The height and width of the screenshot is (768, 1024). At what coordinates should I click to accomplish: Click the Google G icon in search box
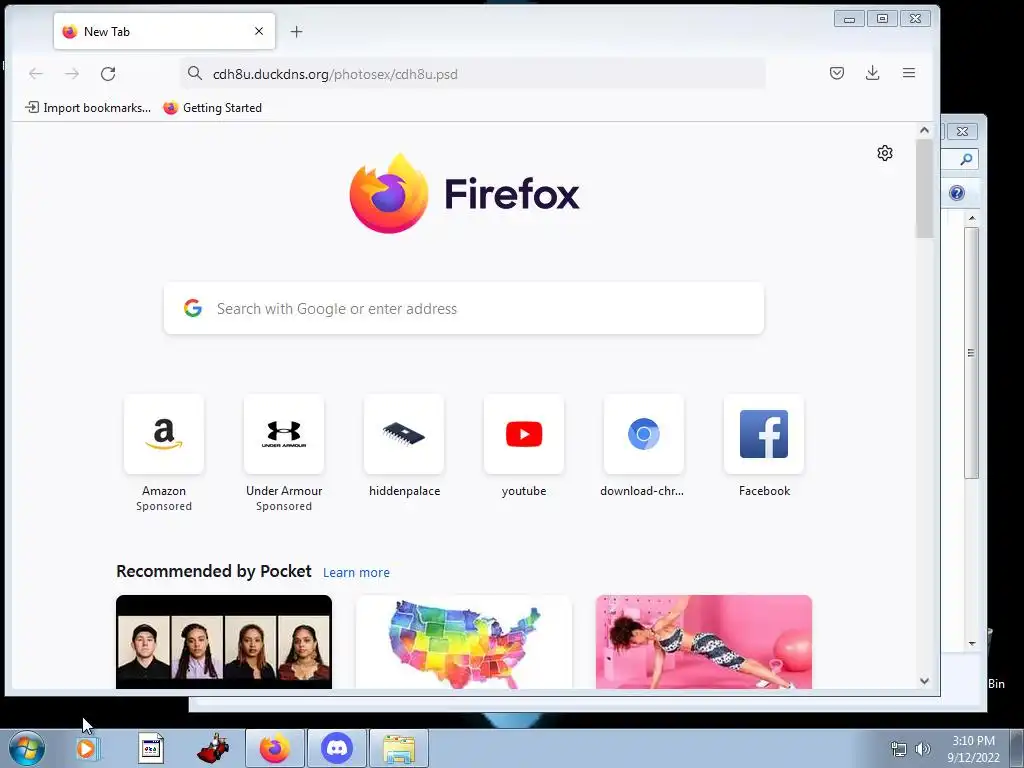[x=193, y=308]
